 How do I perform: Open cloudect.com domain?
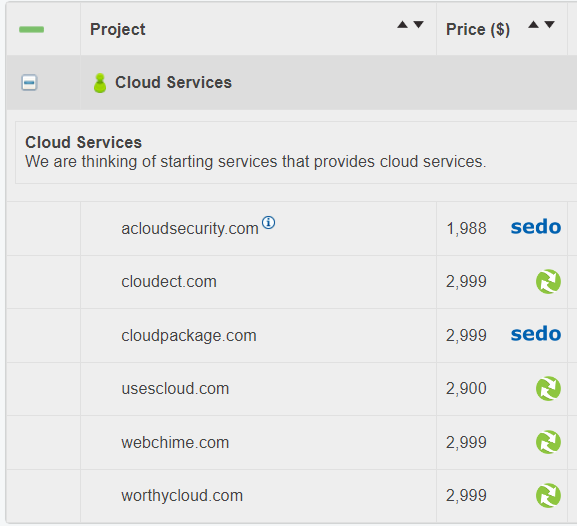[x=169, y=282]
